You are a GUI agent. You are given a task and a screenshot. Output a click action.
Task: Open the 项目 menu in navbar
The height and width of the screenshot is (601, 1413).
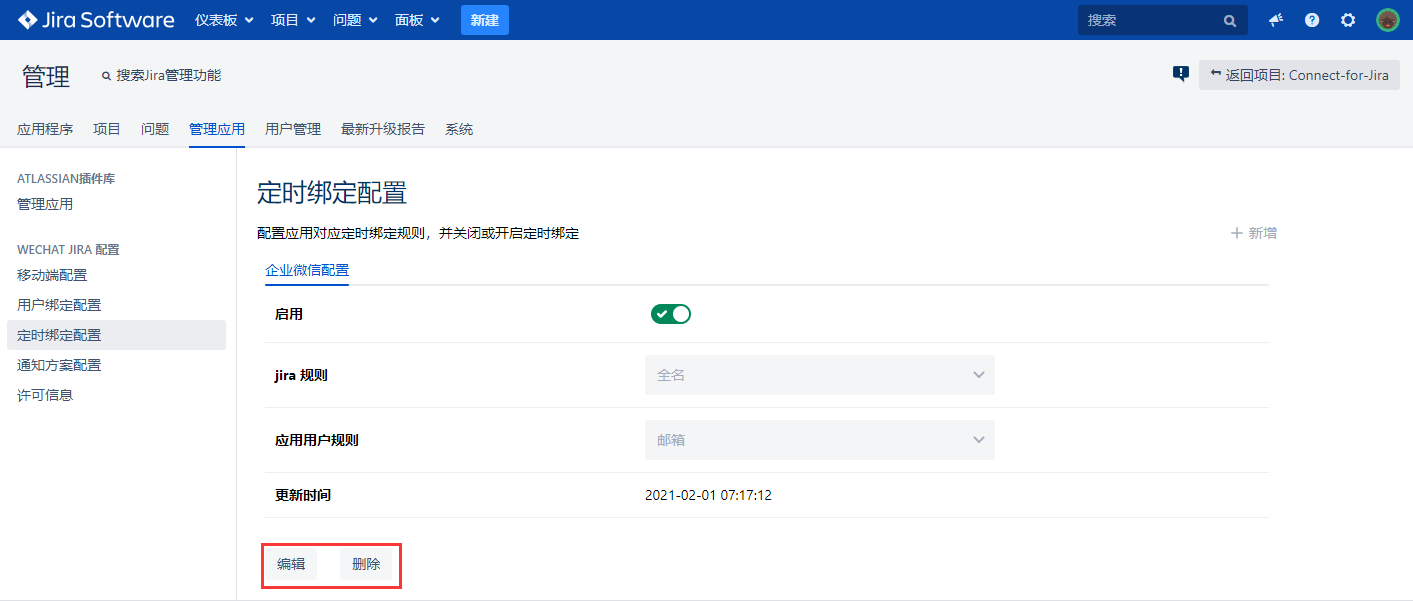293,20
